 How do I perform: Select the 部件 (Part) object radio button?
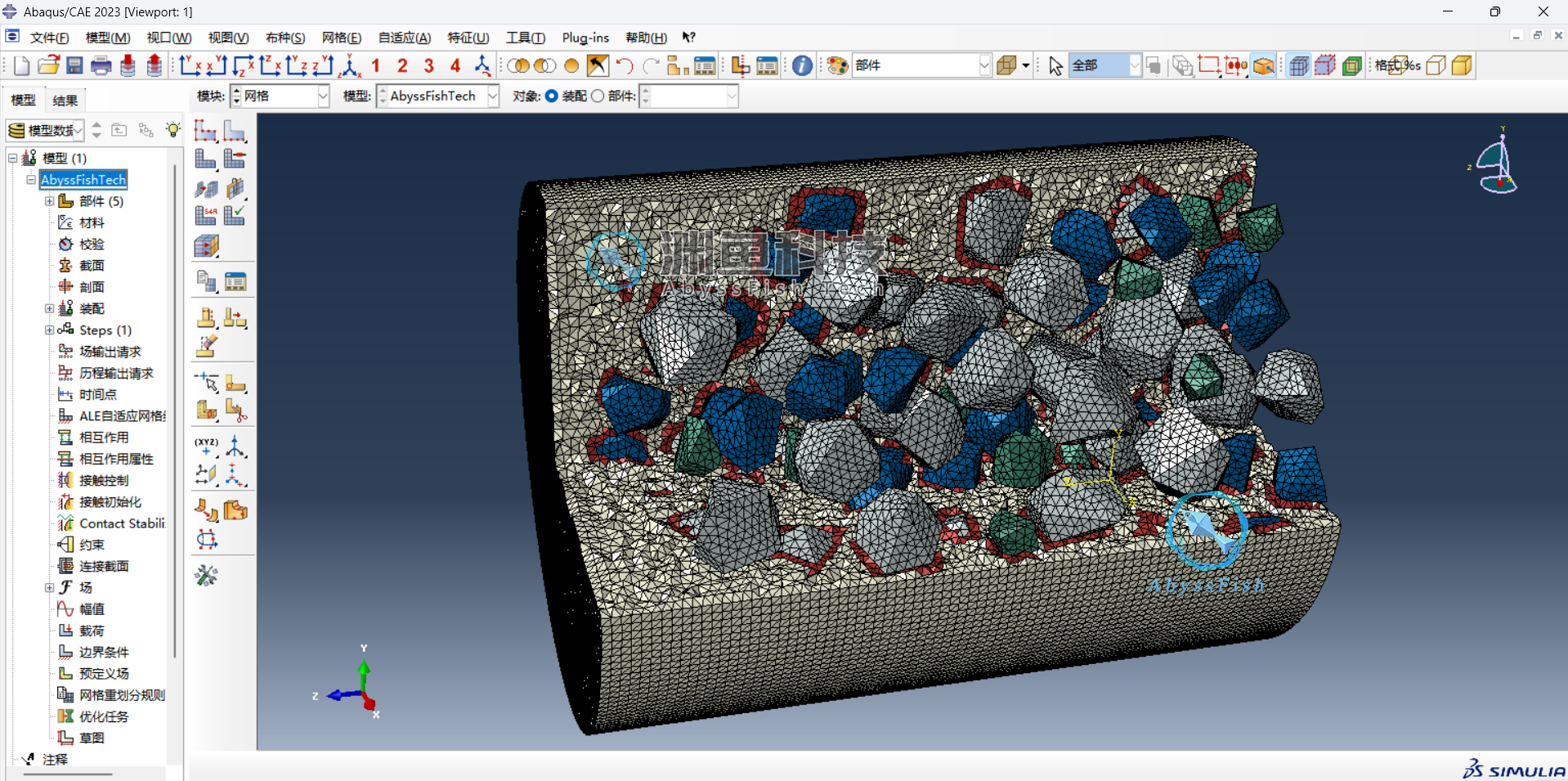pyautogui.click(x=598, y=97)
